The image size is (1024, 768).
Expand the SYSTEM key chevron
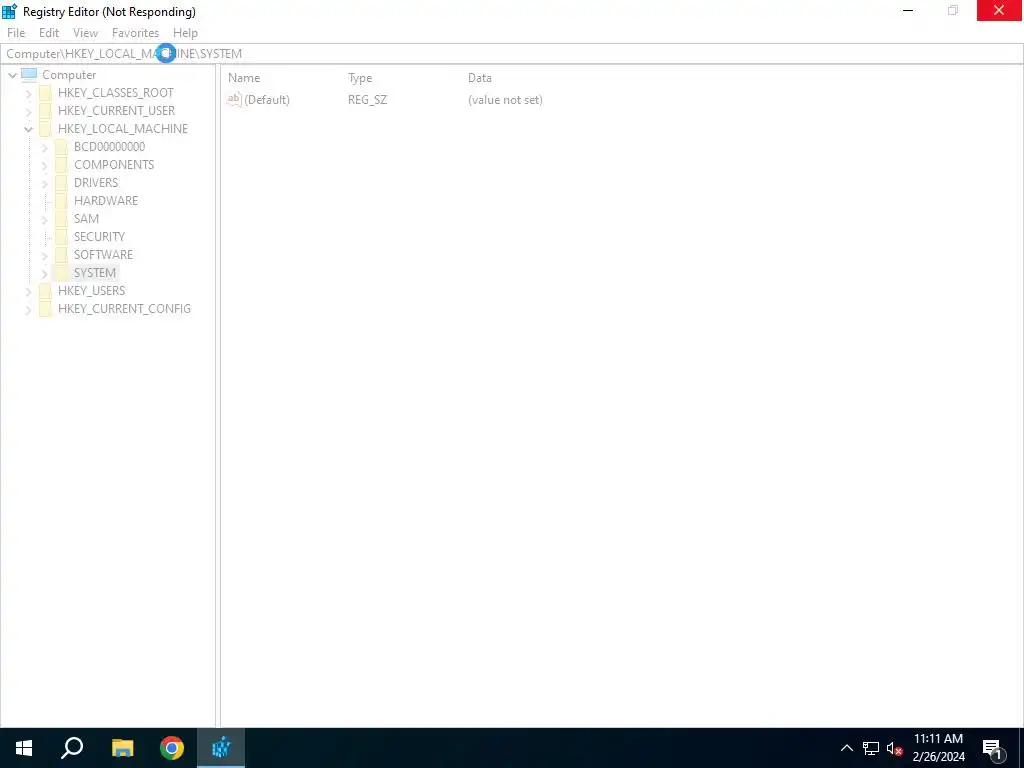pos(44,273)
